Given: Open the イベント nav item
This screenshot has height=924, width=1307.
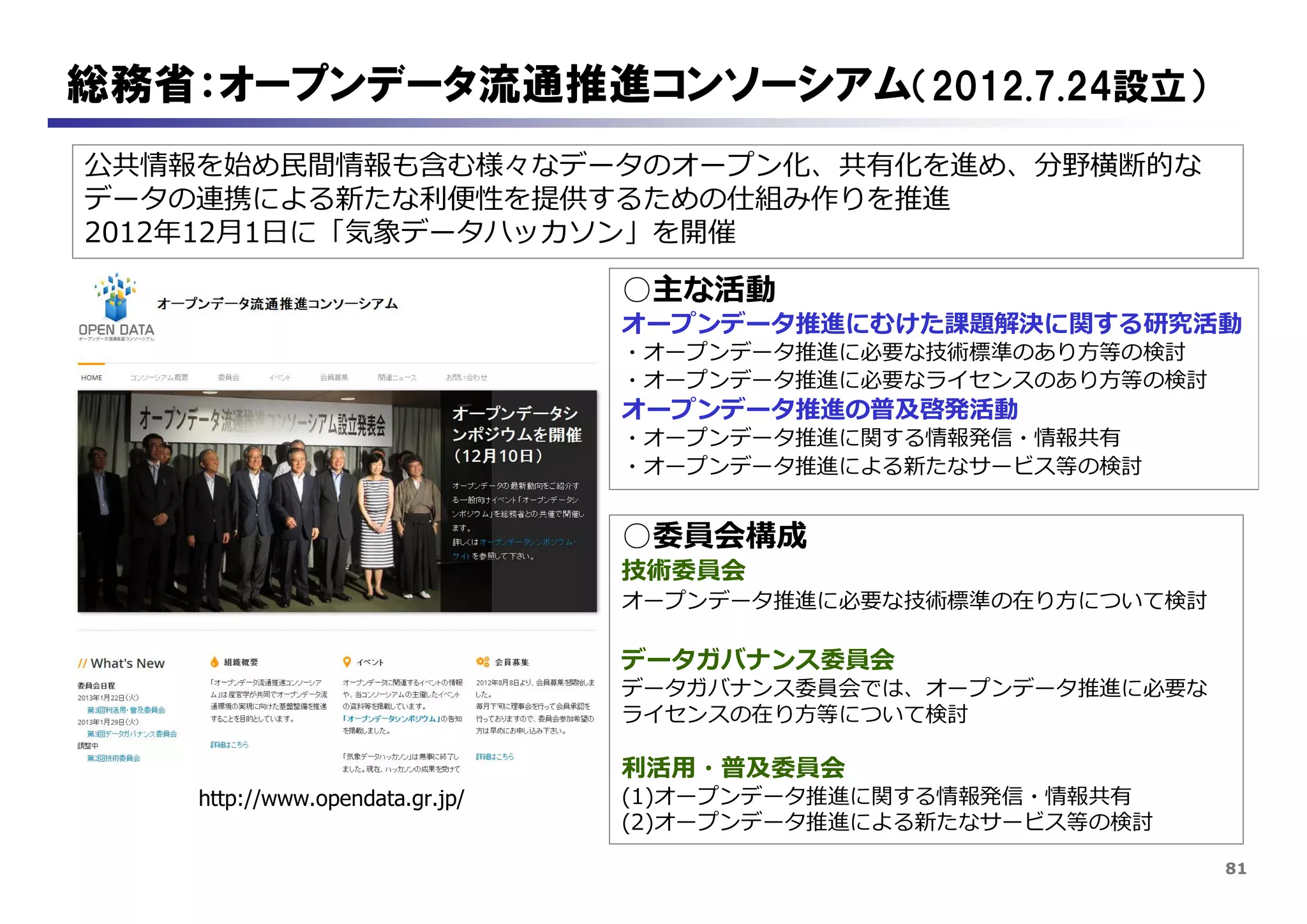Looking at the screenshot, I should pos(280,378).
